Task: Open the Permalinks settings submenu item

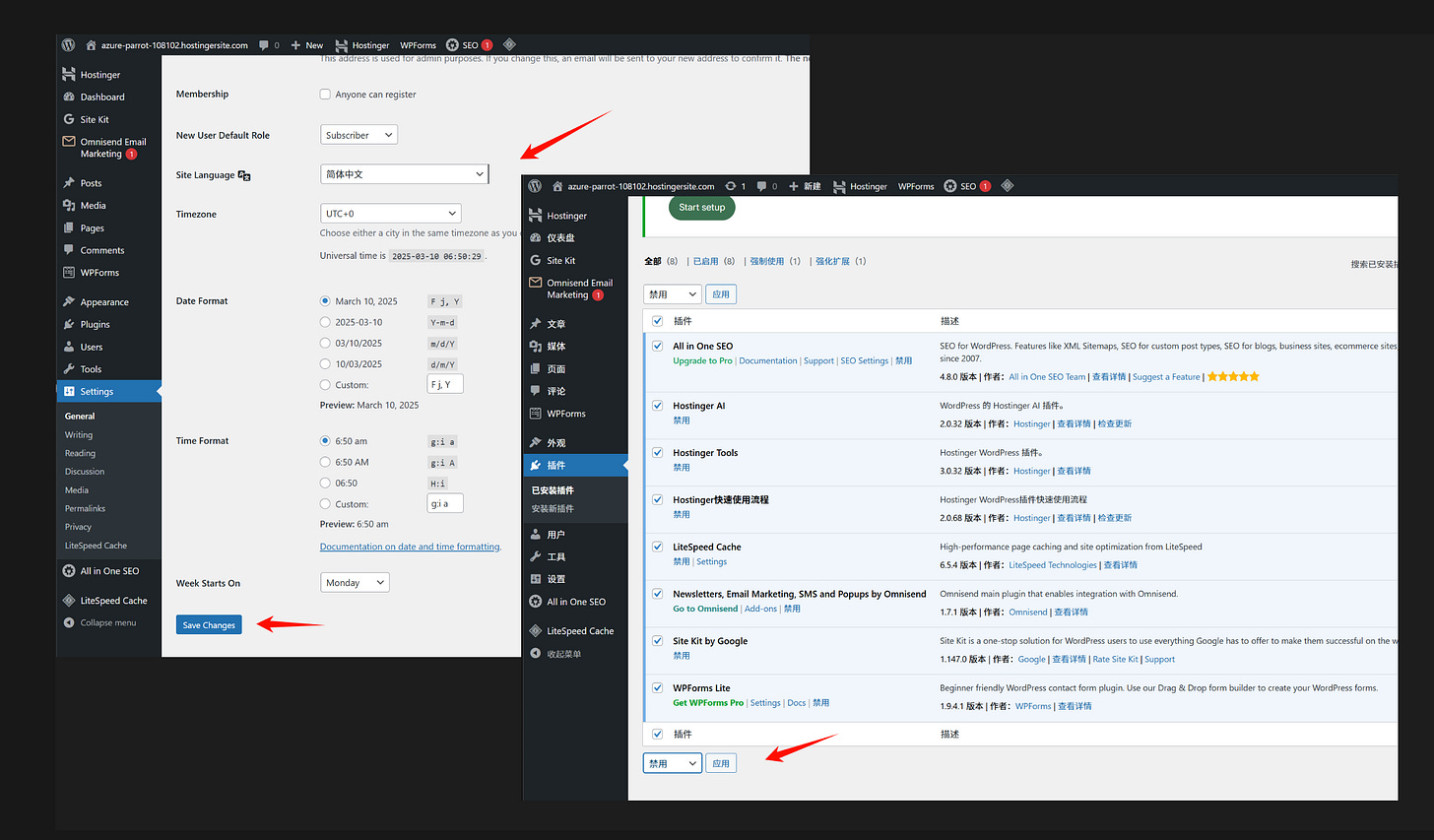Action: coord(85,508)
